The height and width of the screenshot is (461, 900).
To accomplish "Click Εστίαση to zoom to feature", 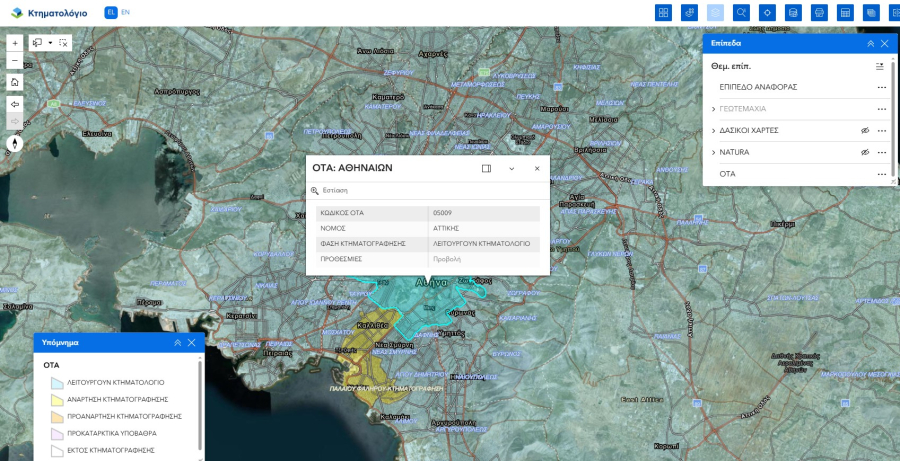I will (x=334, y=190).
